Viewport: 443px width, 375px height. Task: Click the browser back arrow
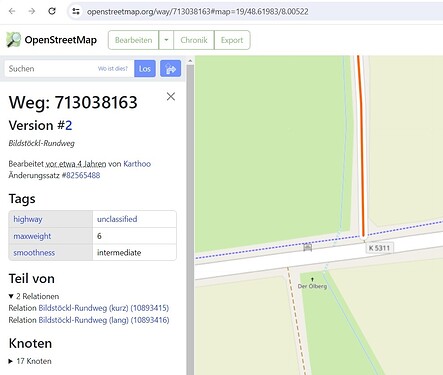pos(12,11)
